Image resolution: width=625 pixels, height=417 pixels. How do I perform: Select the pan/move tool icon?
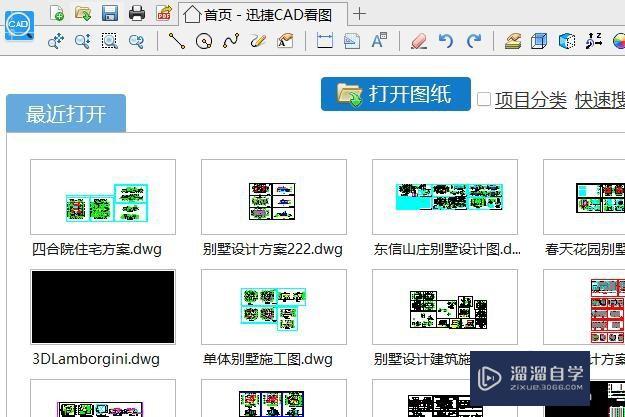point(56,41)
